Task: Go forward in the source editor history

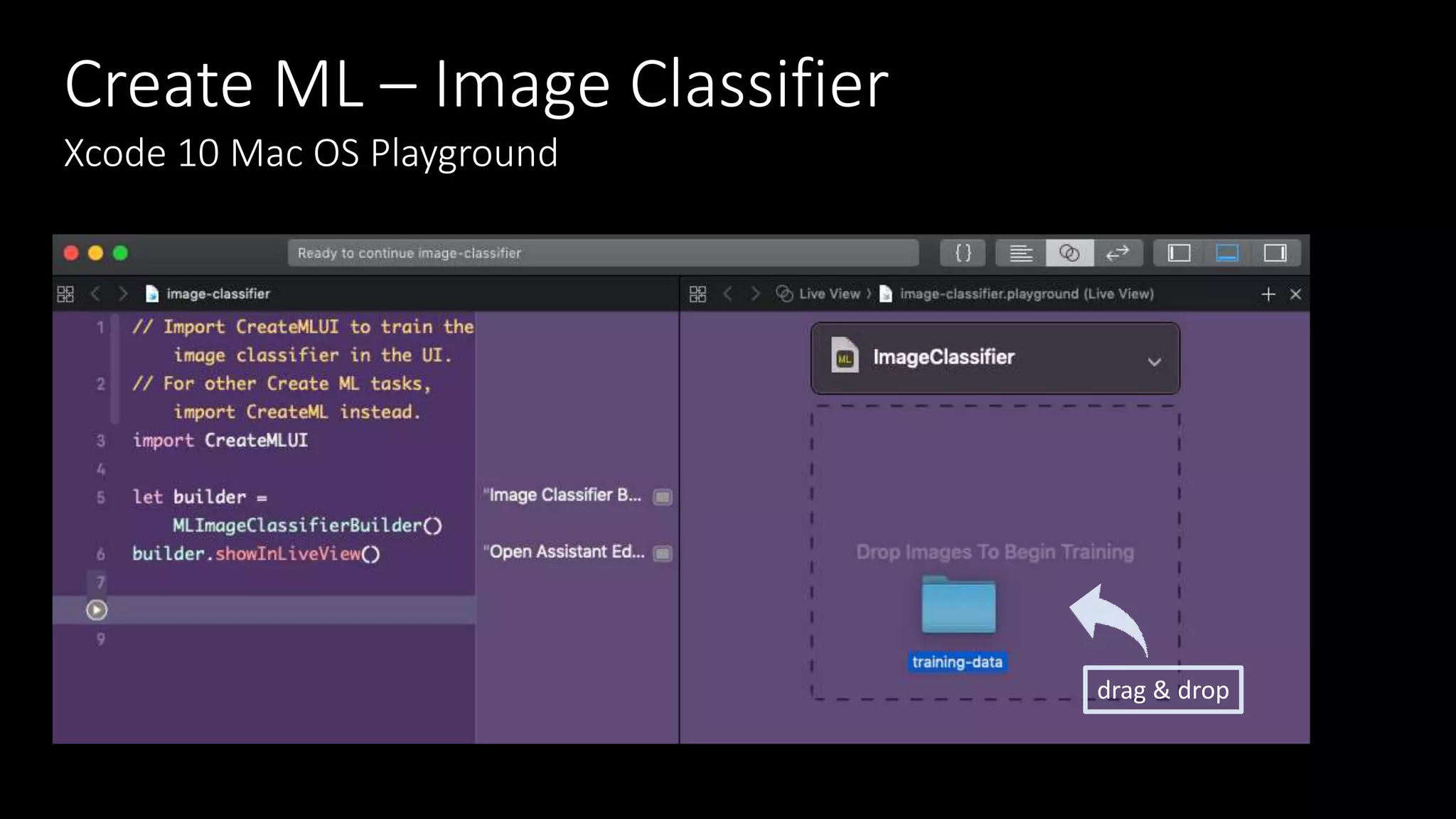Action: click(122, 294)
